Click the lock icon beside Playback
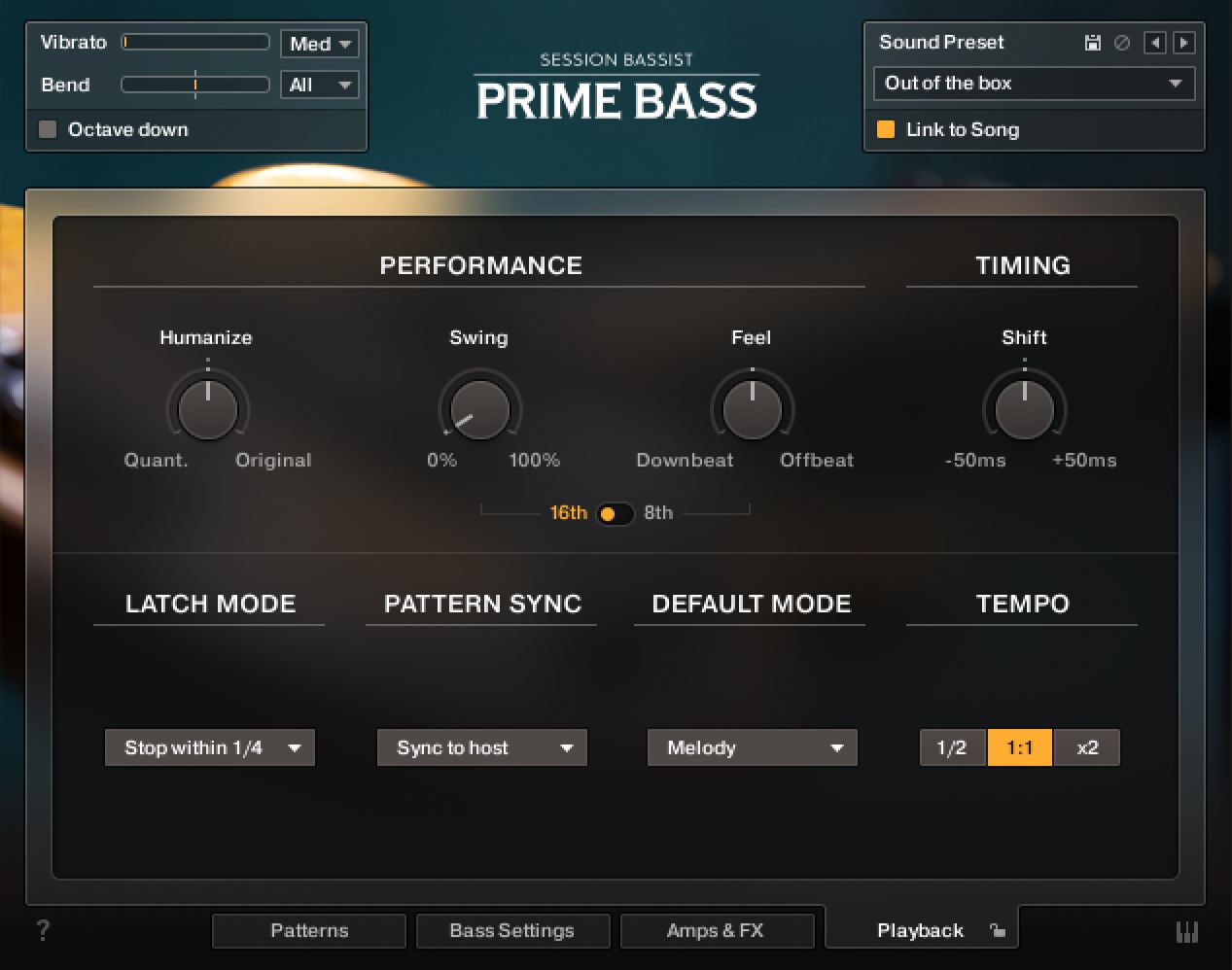Viewport: 1232px width, 970px height. 999,930
